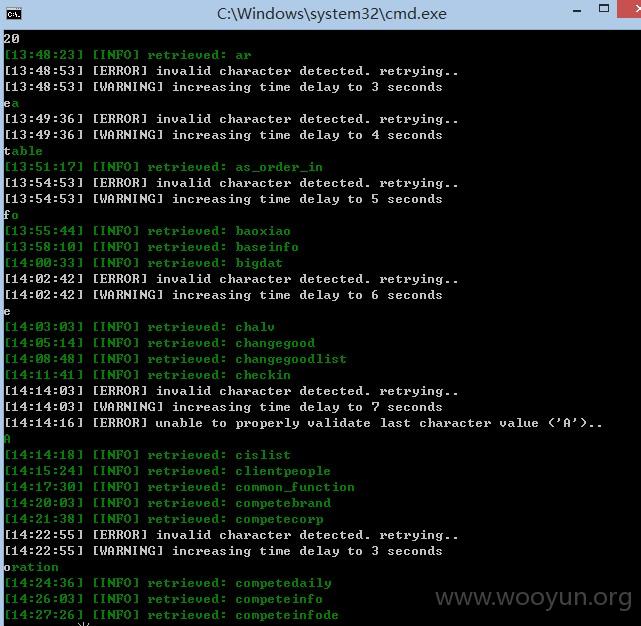
Task: Click the '20' at top of console
Action: (x=11, y=38)
